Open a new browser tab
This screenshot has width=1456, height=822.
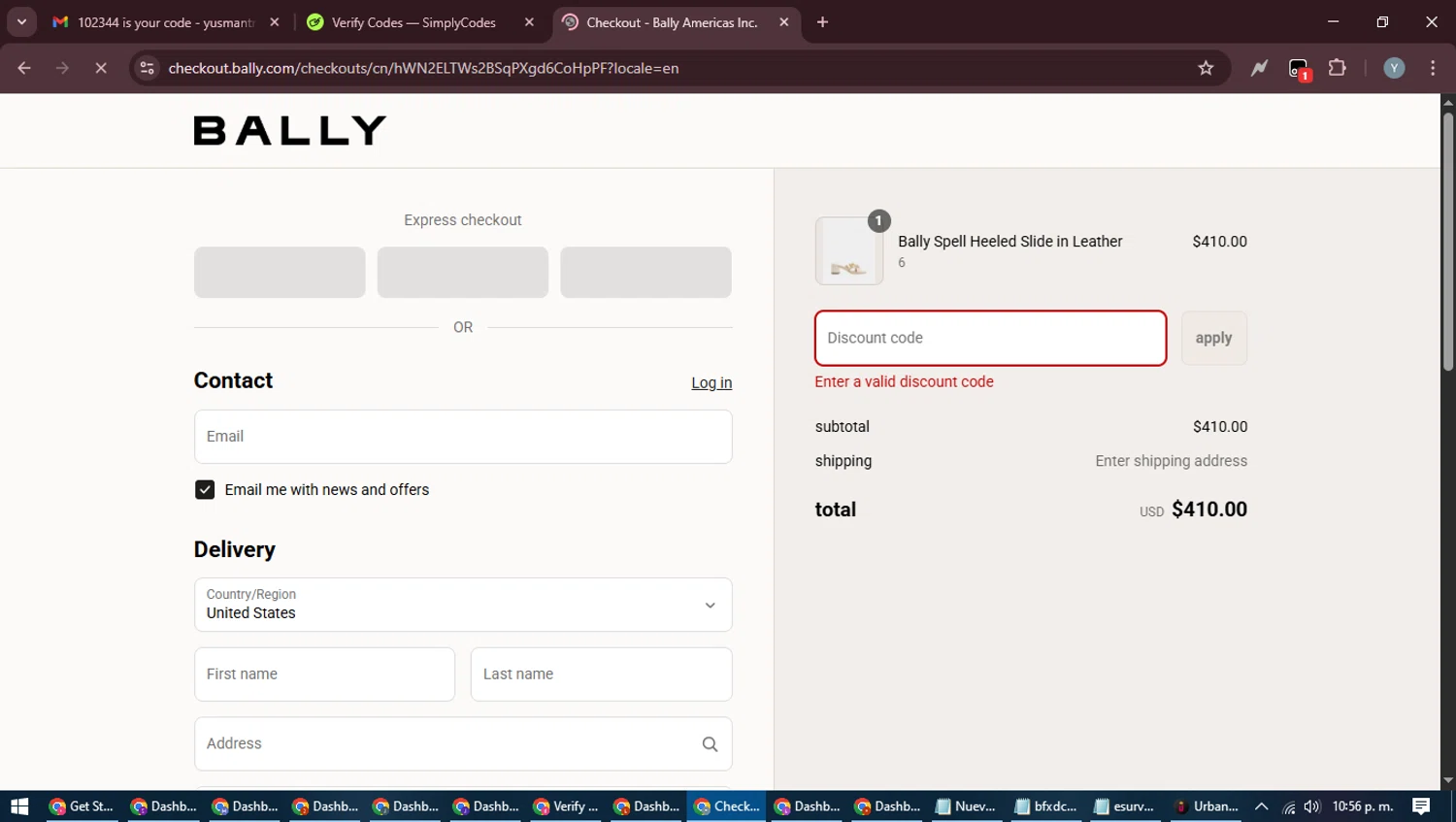click(822, 21)
